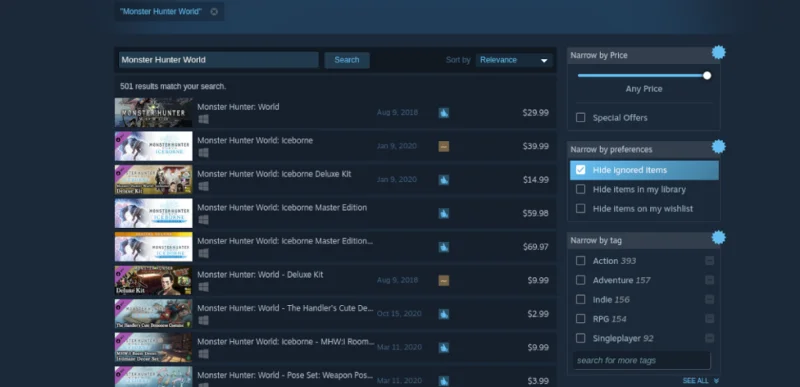Exclude the RPG tag with its minus icon
Viewport: 800px width, 387px height.
(x=709, y=319)
